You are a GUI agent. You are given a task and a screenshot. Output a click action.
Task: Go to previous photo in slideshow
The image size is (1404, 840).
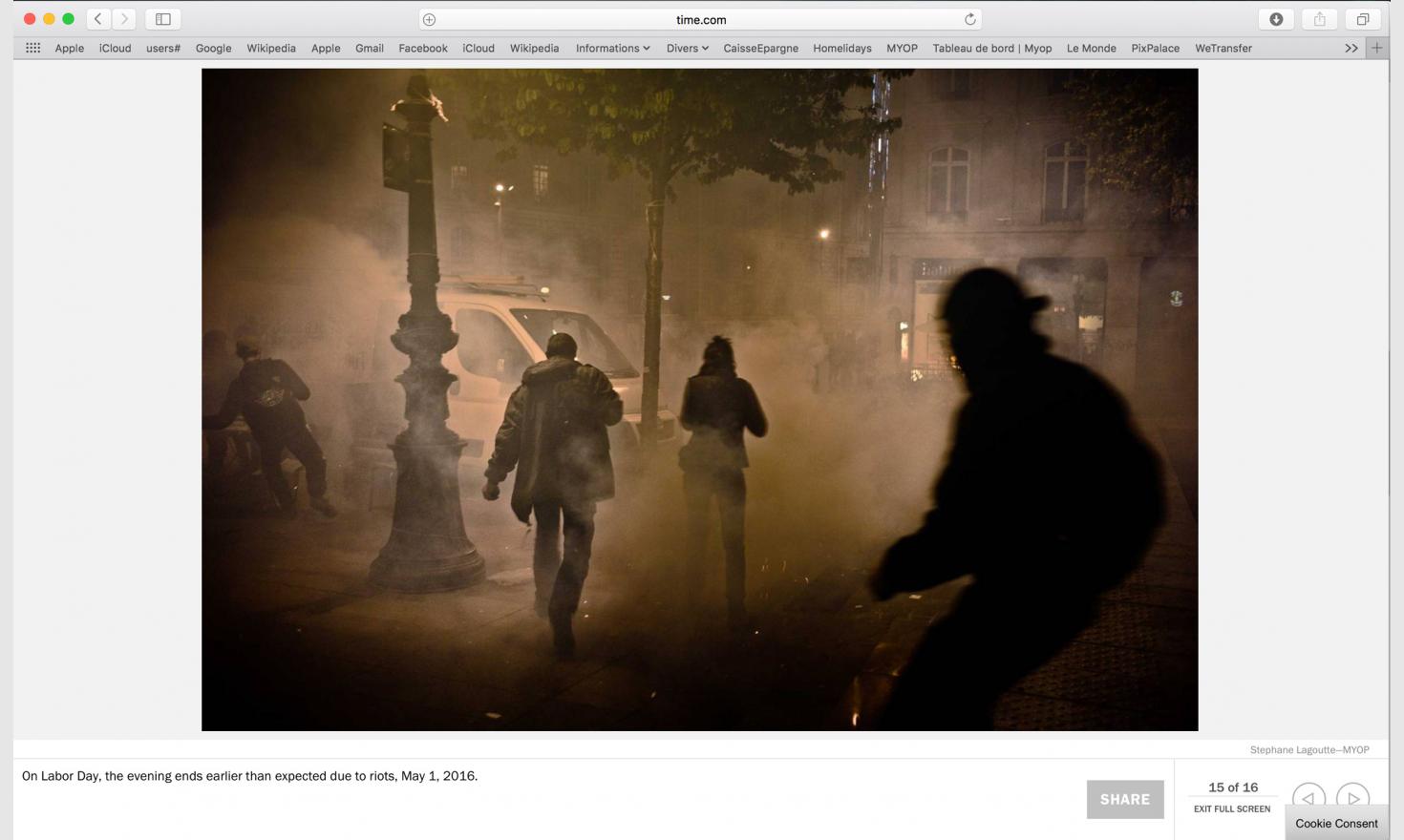(1308, 798)
